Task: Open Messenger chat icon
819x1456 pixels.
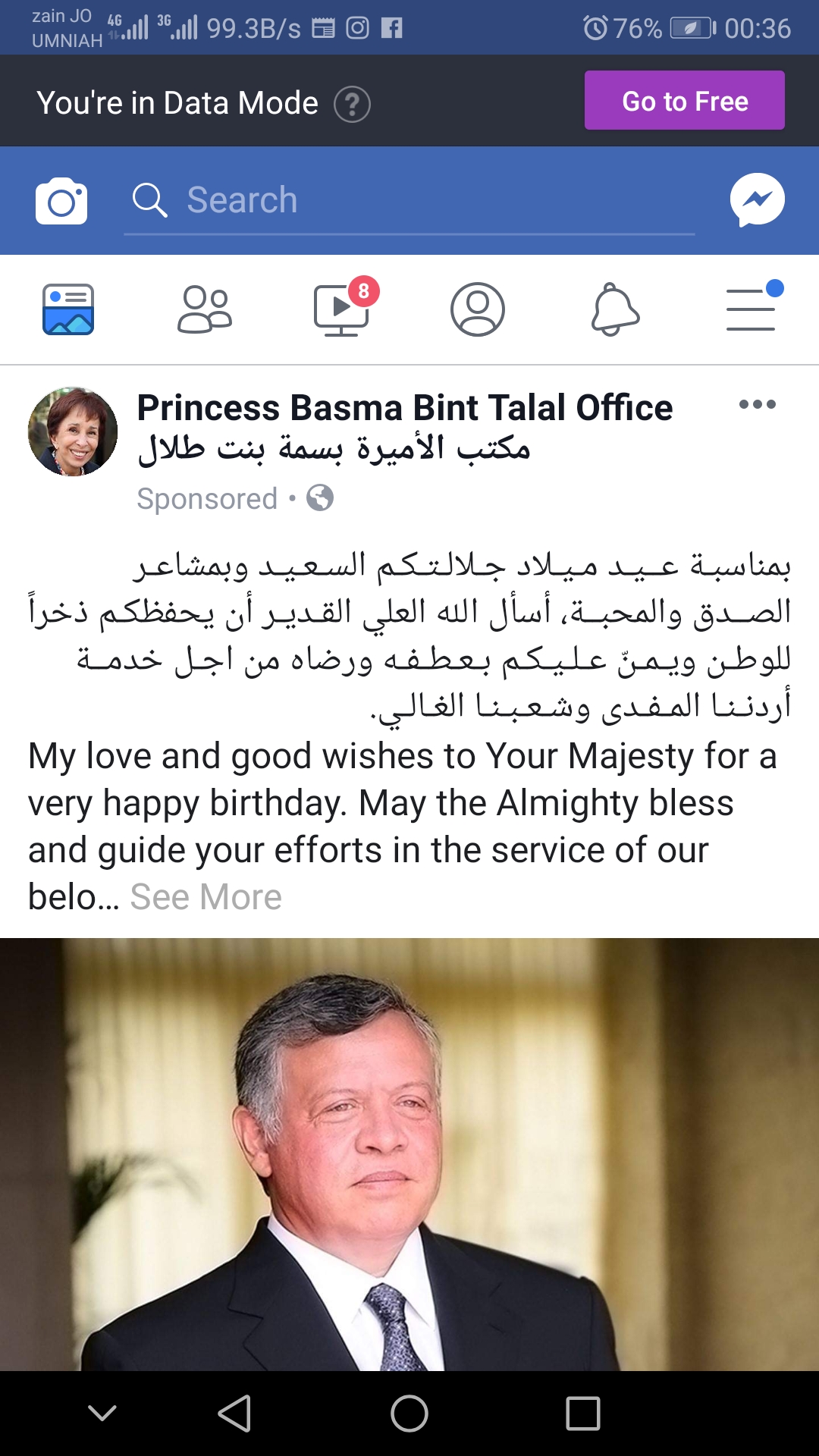Action: tap(757, 200)
